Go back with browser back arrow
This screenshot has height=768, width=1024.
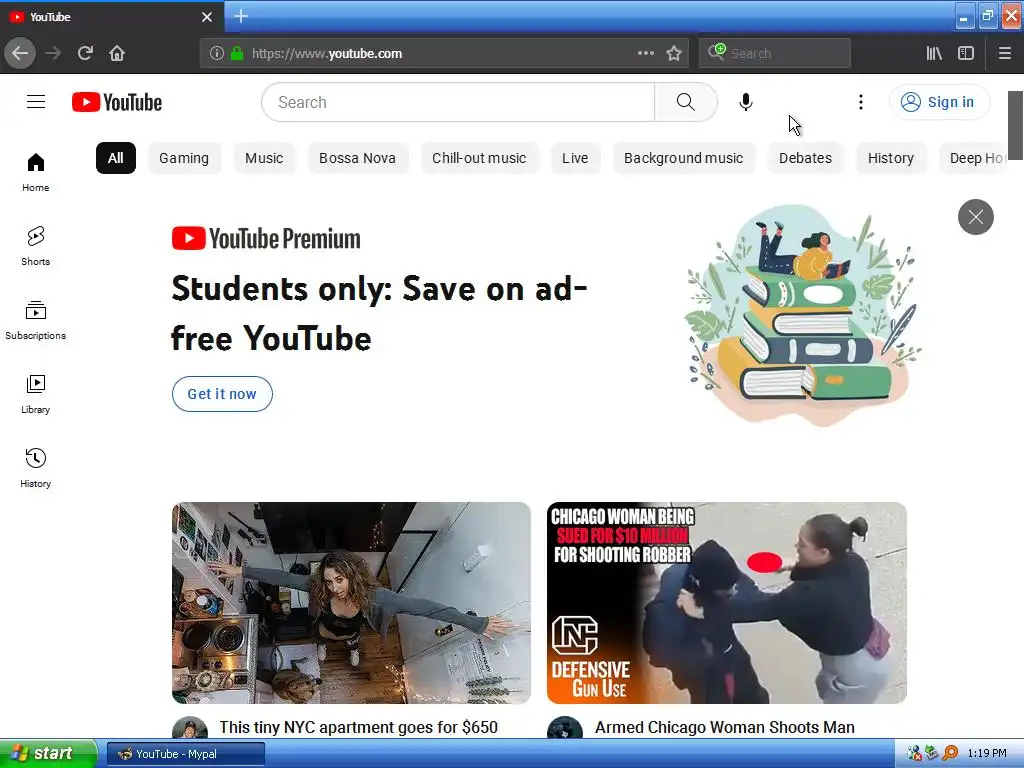pos(20,53)
